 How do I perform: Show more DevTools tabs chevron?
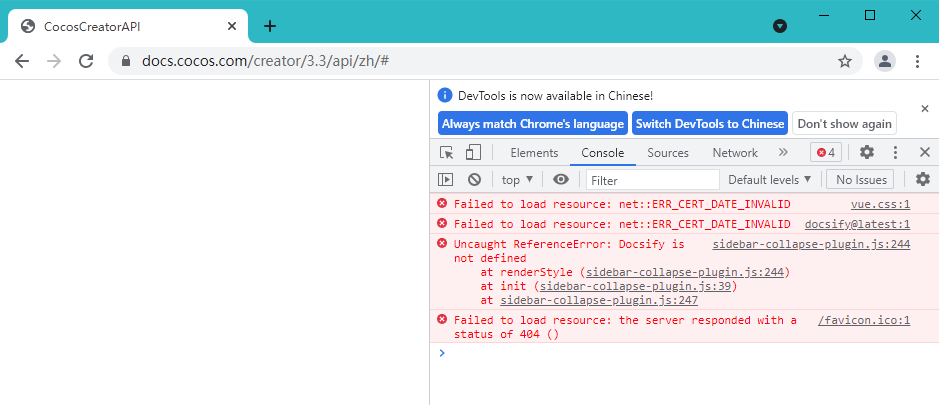point(783,153)
